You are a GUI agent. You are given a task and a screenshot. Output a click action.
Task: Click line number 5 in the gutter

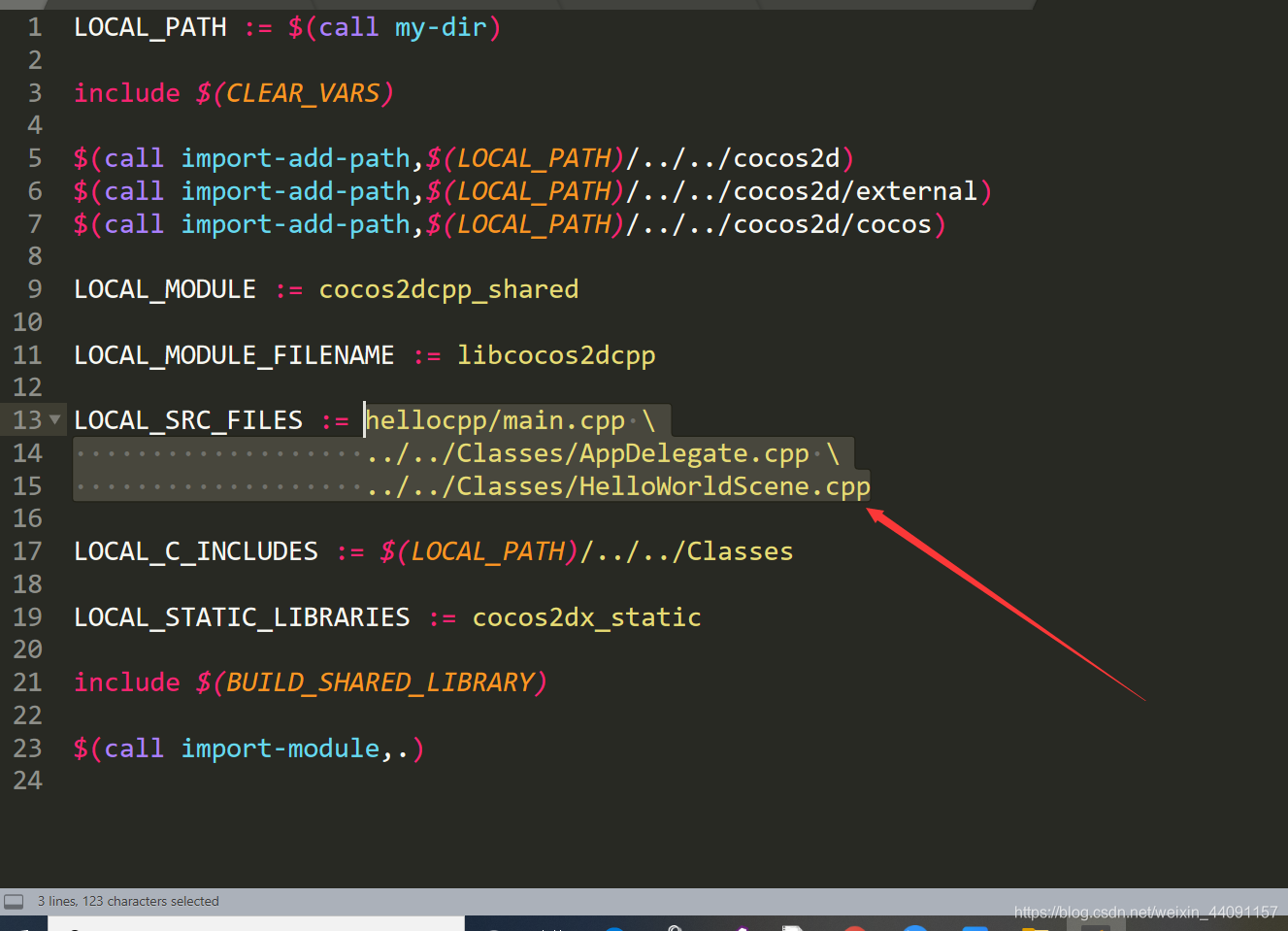(x=35, y=158)
